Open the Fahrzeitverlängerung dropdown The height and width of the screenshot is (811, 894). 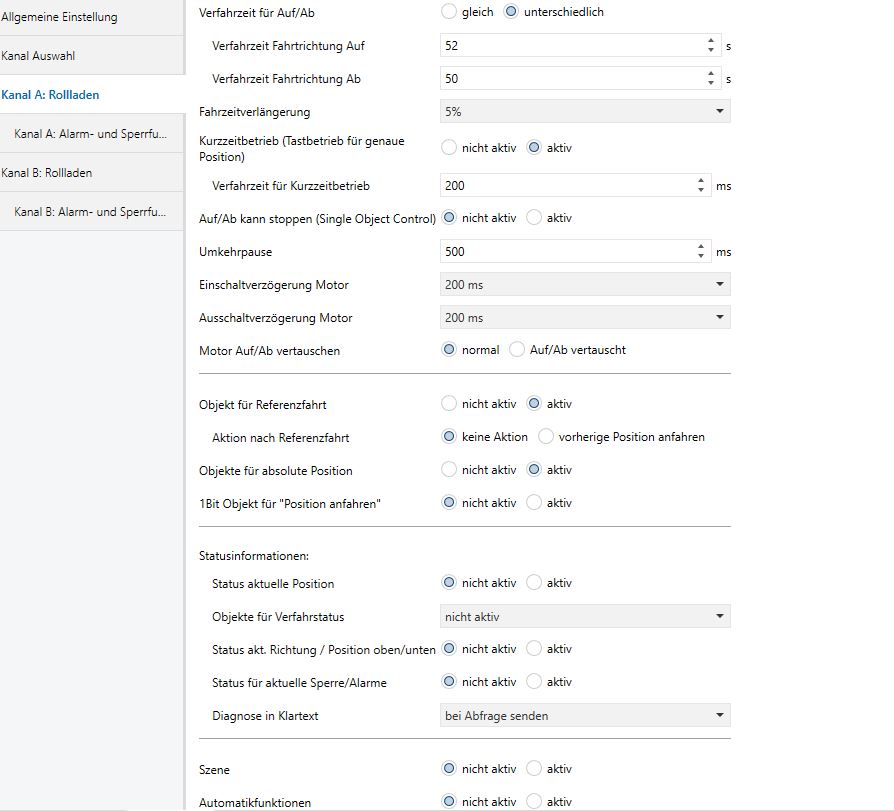point(585,112)
